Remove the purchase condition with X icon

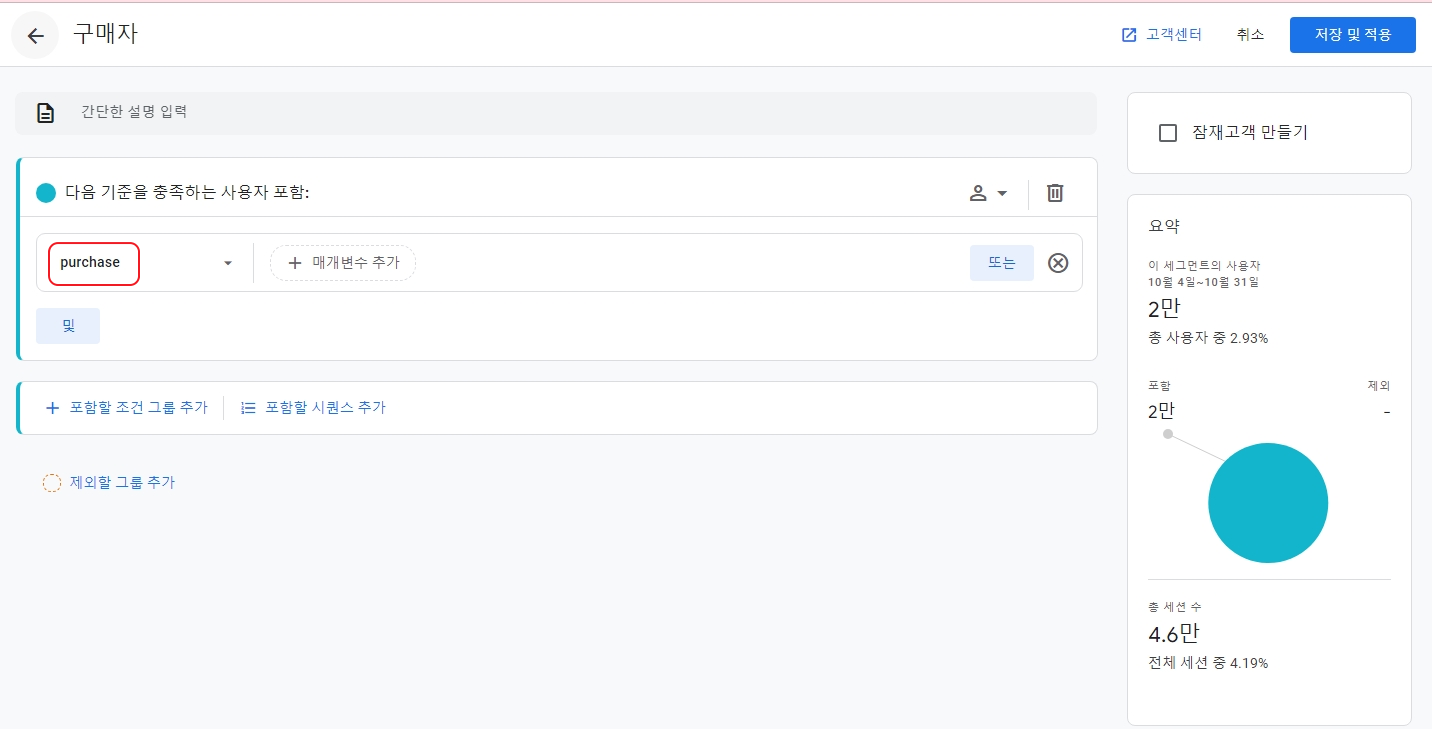click(1058, 263)
